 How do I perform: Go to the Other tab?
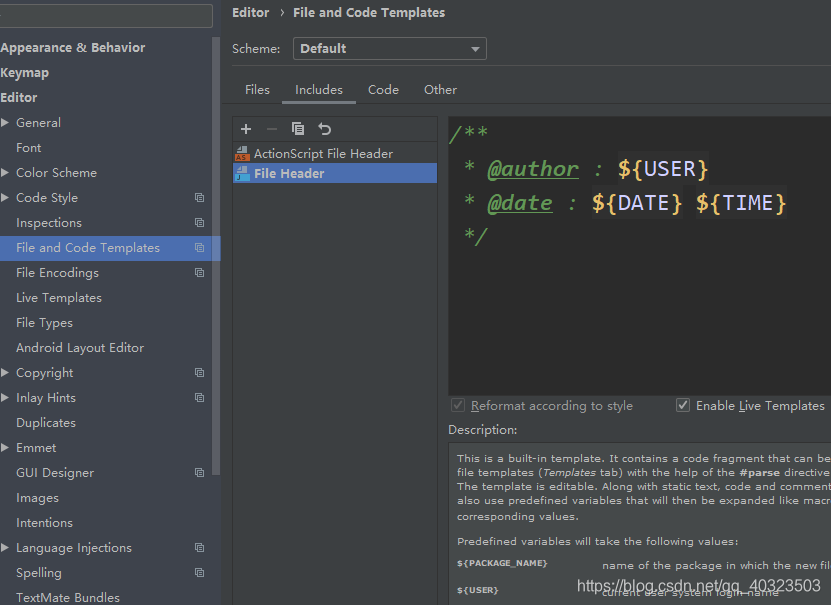[x=440, y=90]
